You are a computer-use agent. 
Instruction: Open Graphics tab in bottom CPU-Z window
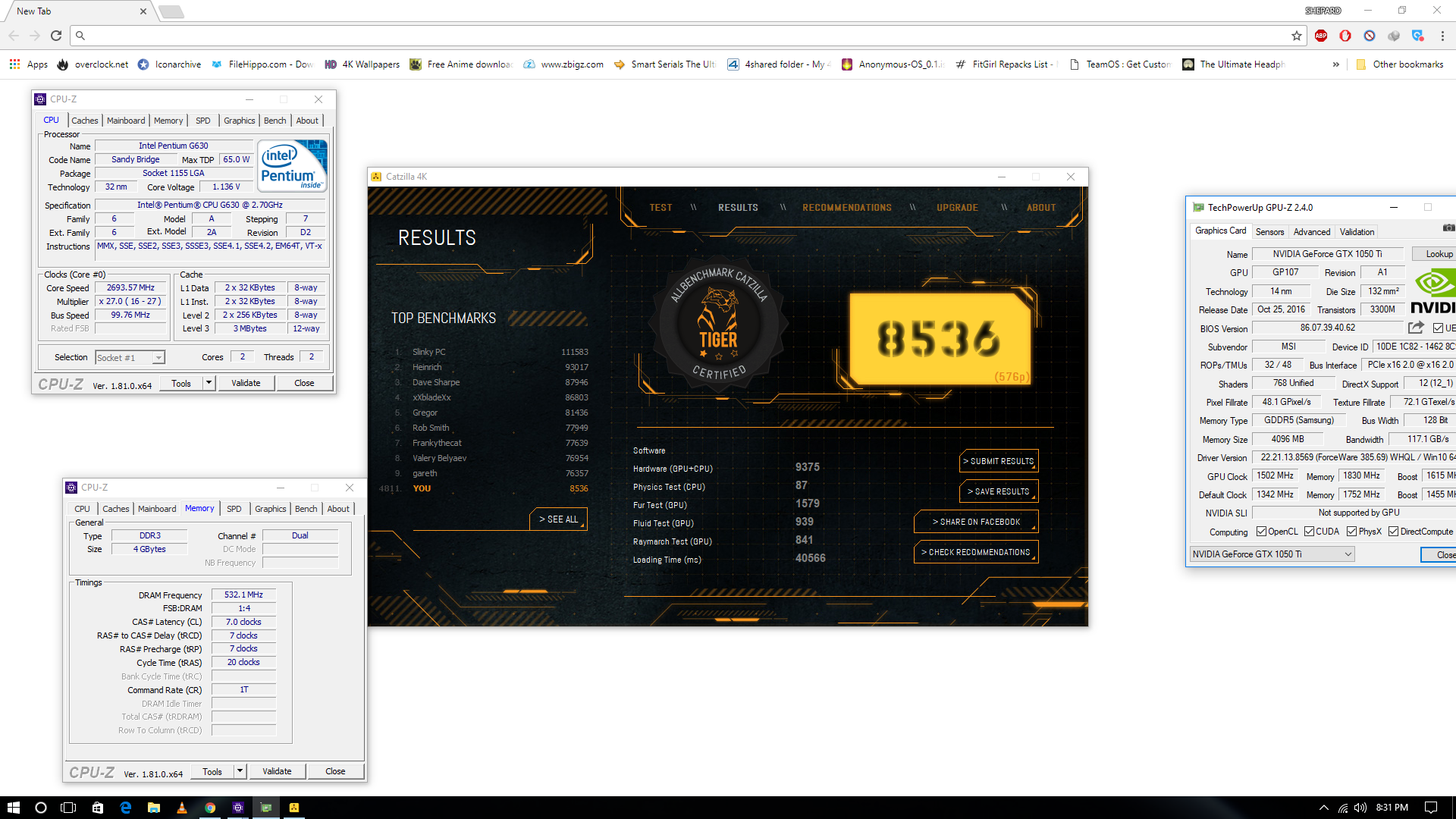point(270,509)
